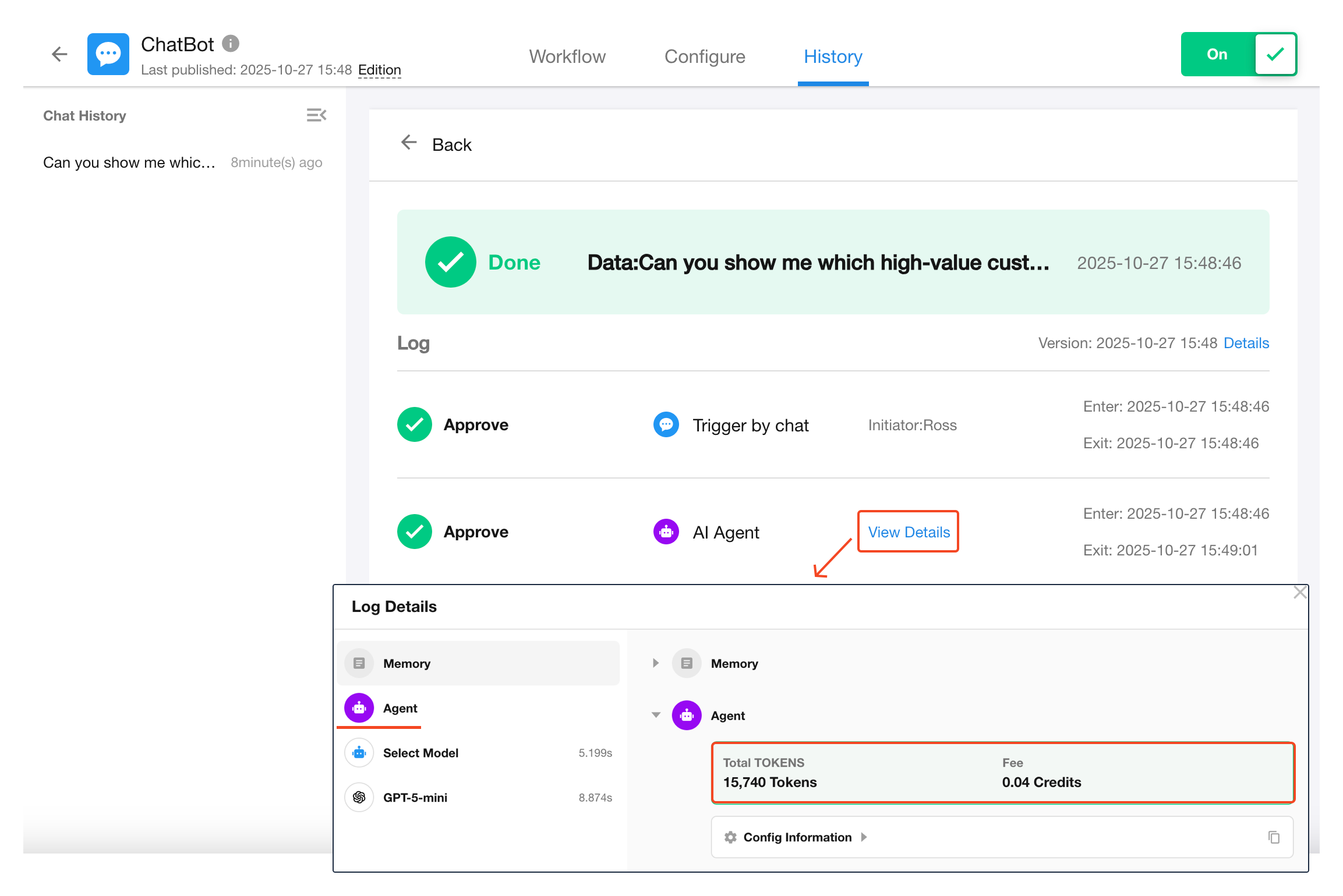1343x896 pixels.
Task: Click the GPT-5-mini OpenAI icon
Action: 359,797
